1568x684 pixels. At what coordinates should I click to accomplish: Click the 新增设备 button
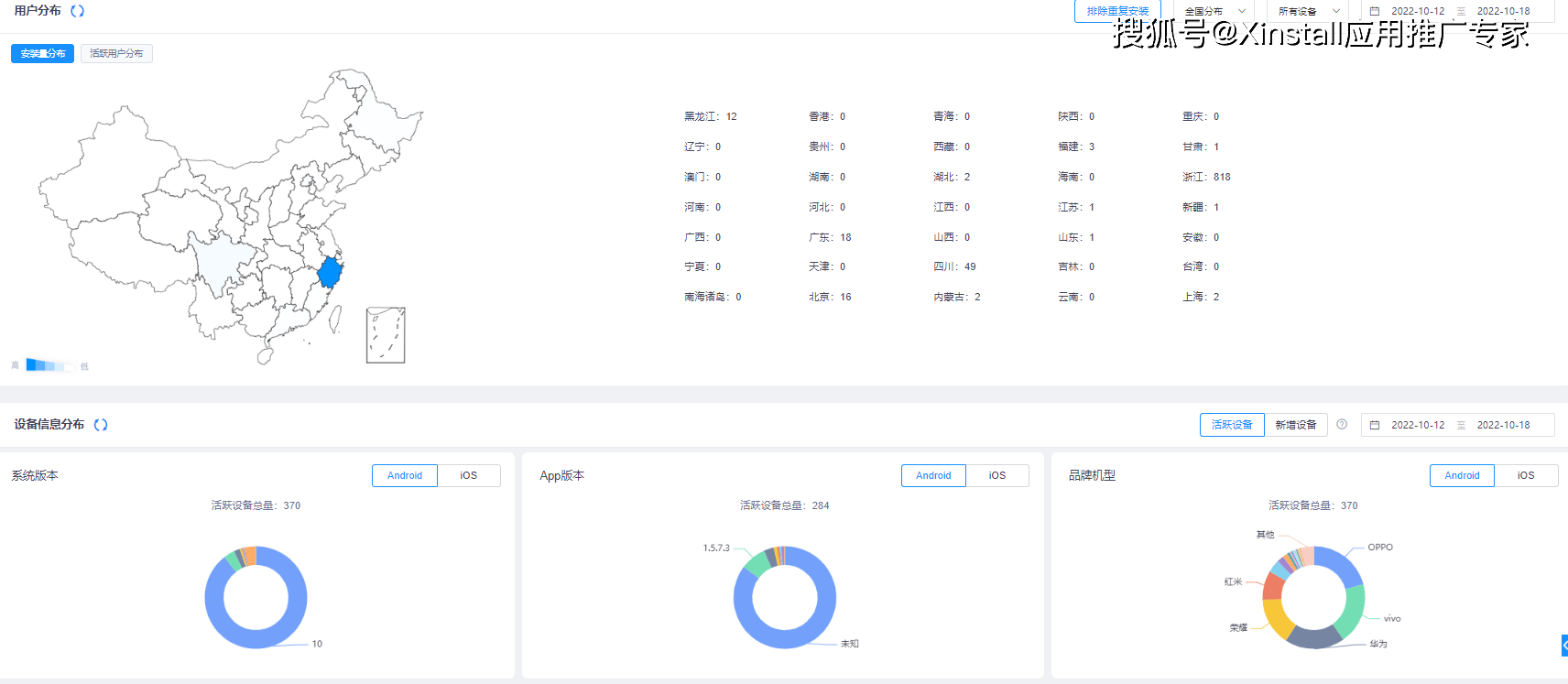click(1295, 425)
